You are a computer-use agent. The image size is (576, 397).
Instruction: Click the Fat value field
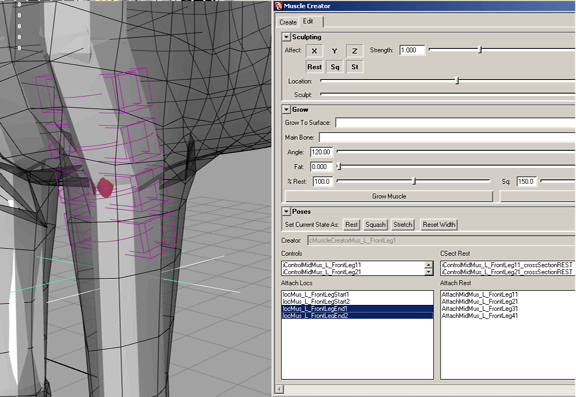pyautogui.click(x=321, y=167)
